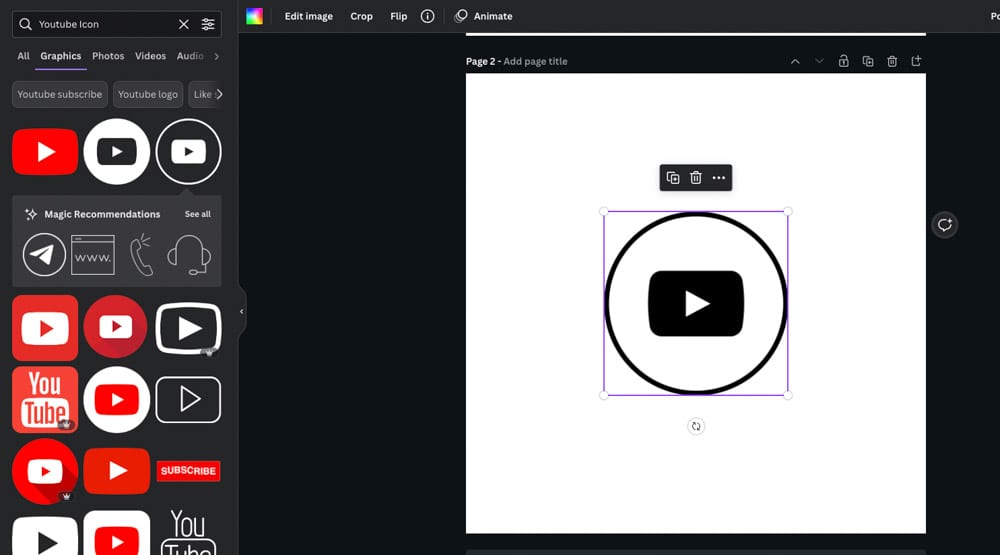Viewport: 1000px width, 555px height.
Task: Add the www browser window icon
Action: click(93, 255)
